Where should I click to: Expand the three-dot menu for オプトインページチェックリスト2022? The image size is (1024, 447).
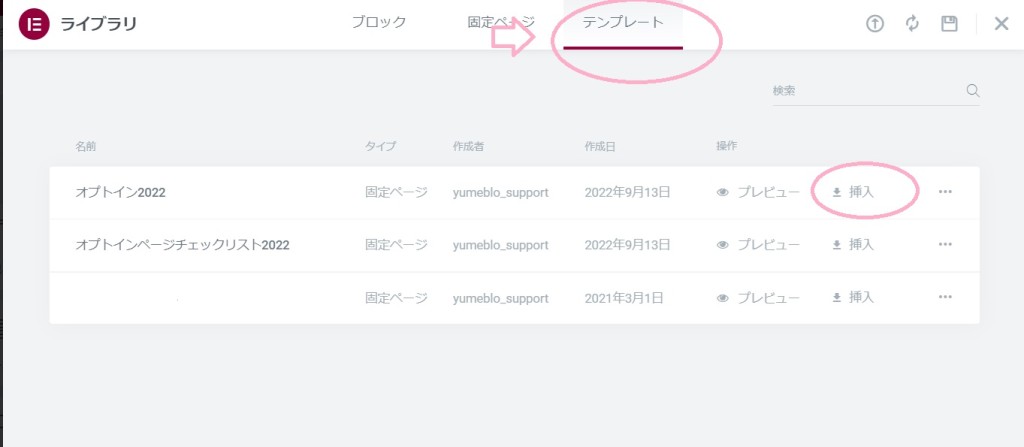point(945,244)
